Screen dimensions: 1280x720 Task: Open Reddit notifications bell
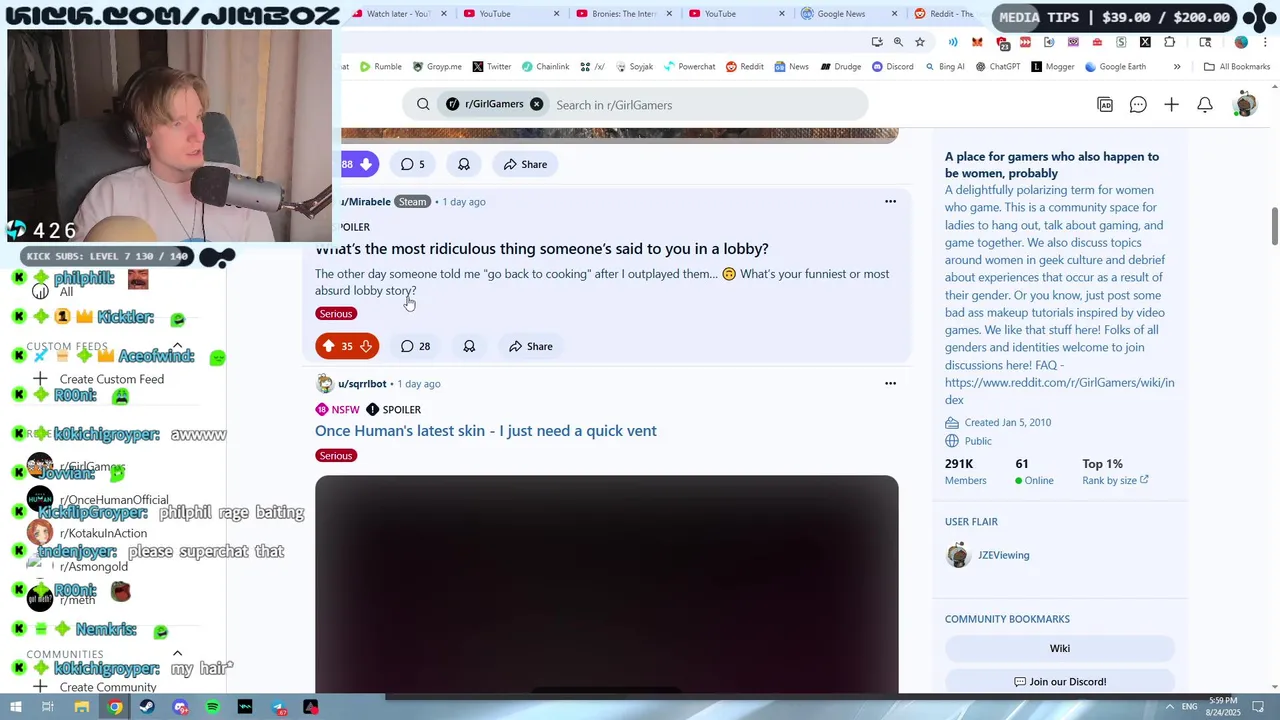1205,105
